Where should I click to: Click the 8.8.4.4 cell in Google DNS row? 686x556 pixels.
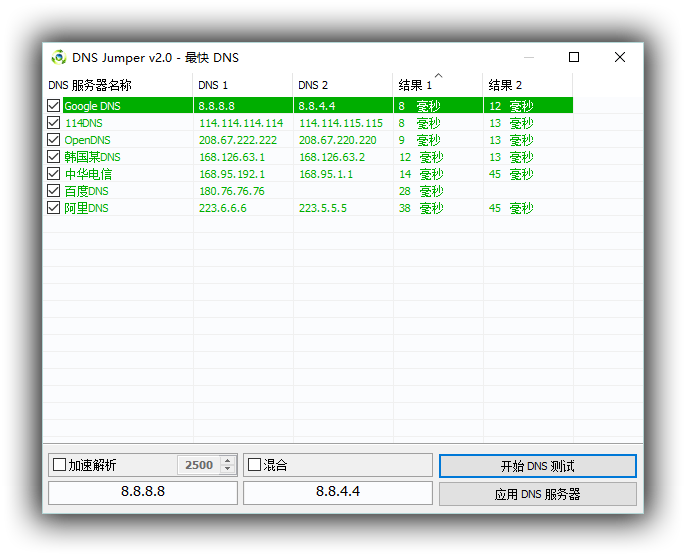point(317,106)
